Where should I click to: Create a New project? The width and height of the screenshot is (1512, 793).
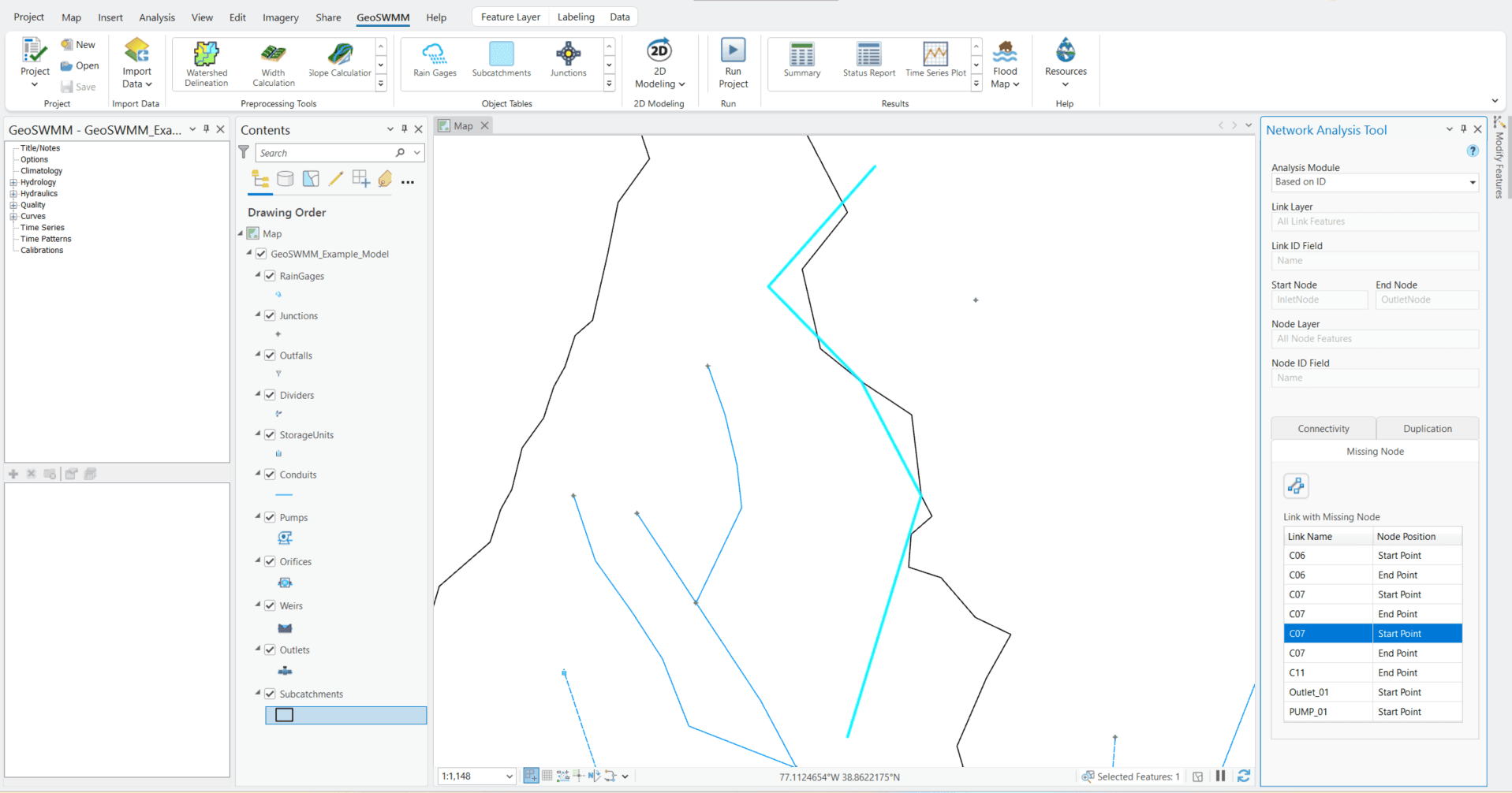click(79, 44)
